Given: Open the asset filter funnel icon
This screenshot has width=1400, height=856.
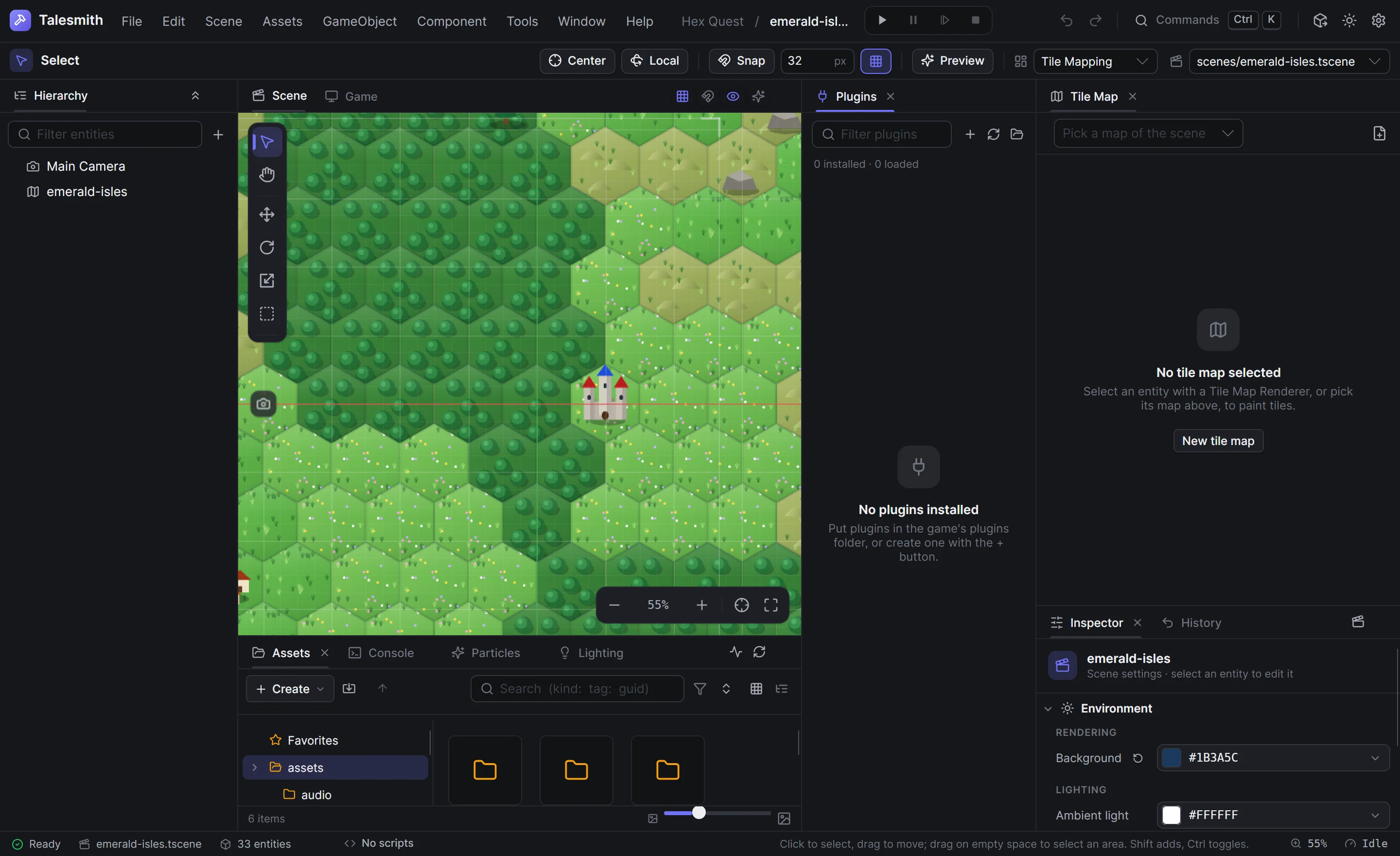Looking at the screenshot, I should pyautogui.click(x=700, y=689).
